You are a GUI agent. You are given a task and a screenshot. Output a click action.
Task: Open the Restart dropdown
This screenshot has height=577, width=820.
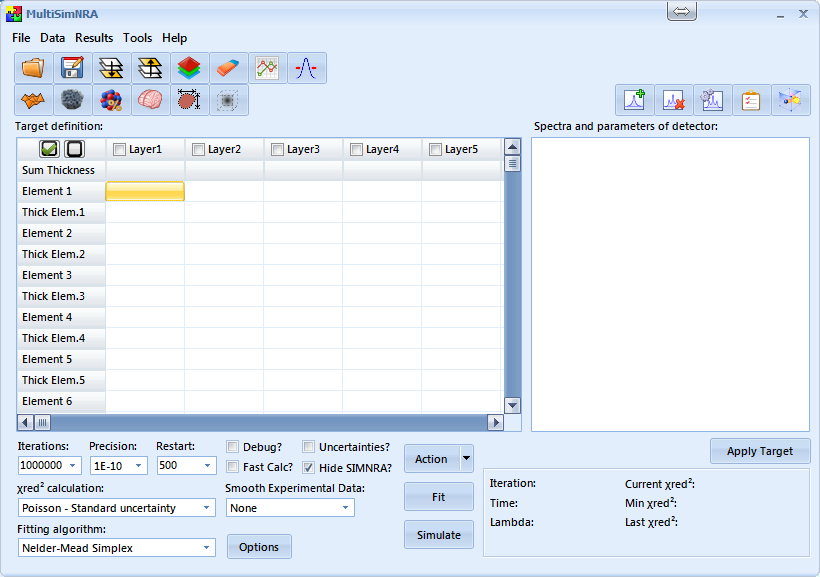pyautogui.click(x=208, y=465)
